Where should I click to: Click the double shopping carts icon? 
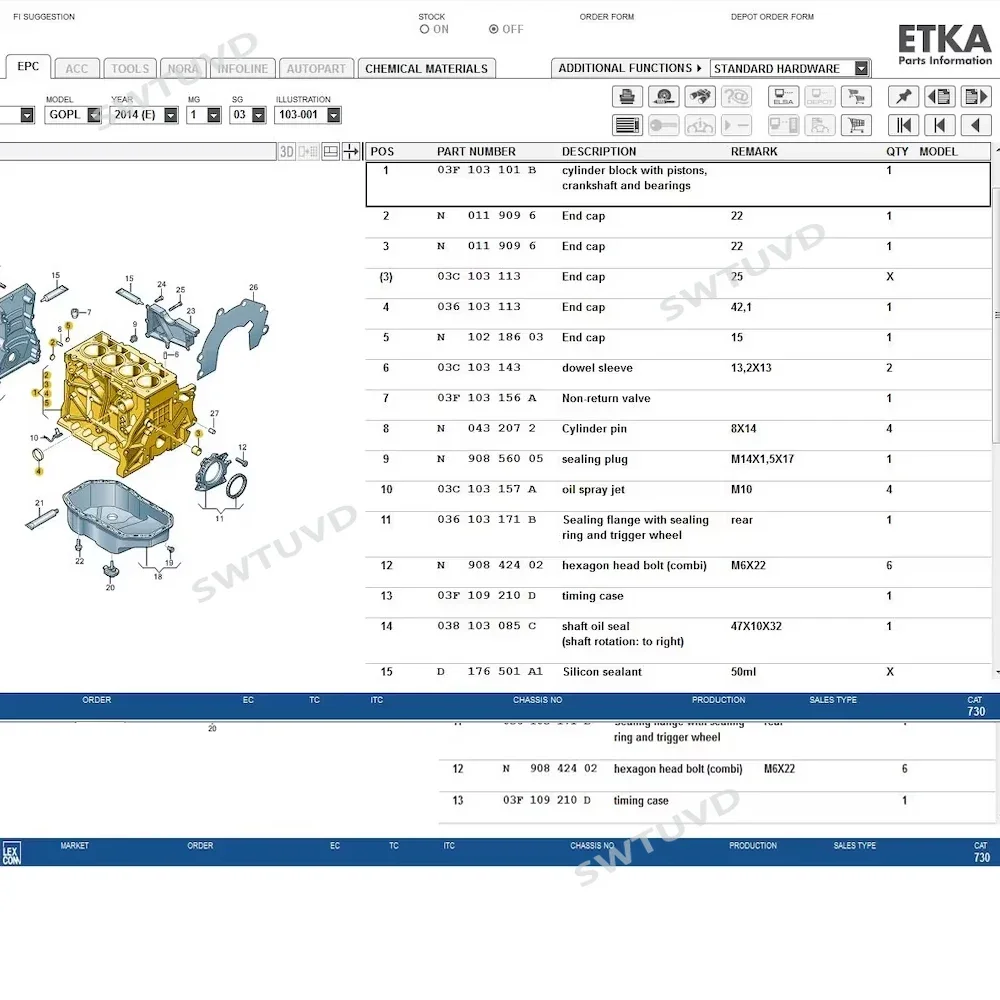click(856, 96)
